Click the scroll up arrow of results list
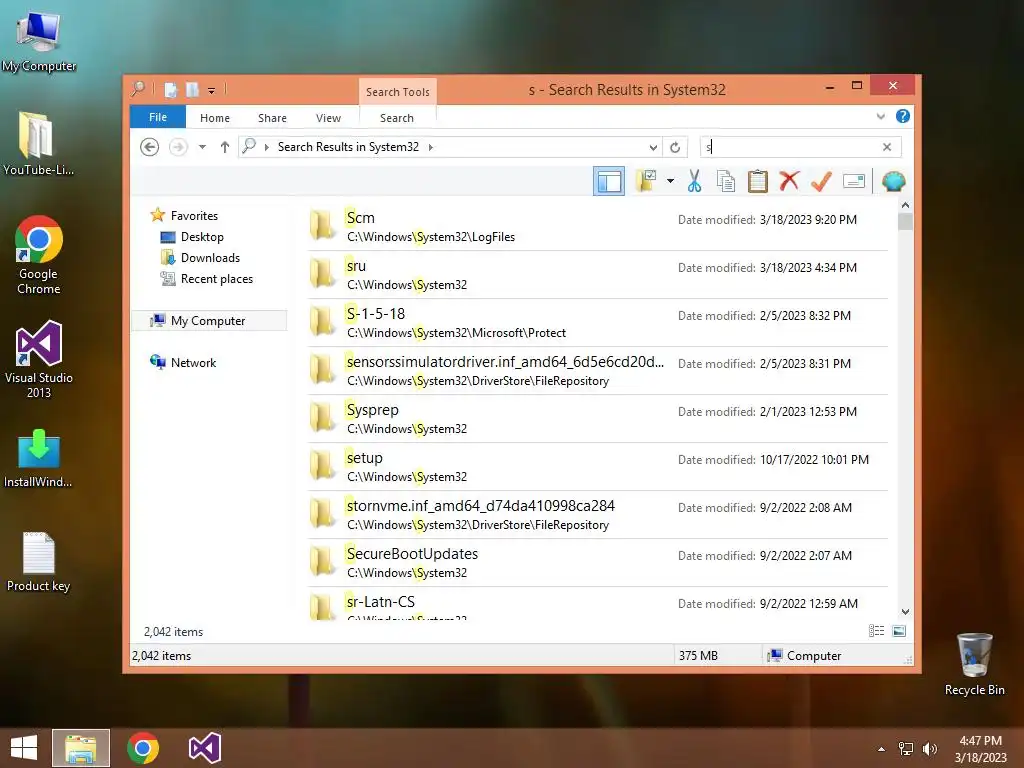The image size is (1024, 768). (x=905, y=205)
